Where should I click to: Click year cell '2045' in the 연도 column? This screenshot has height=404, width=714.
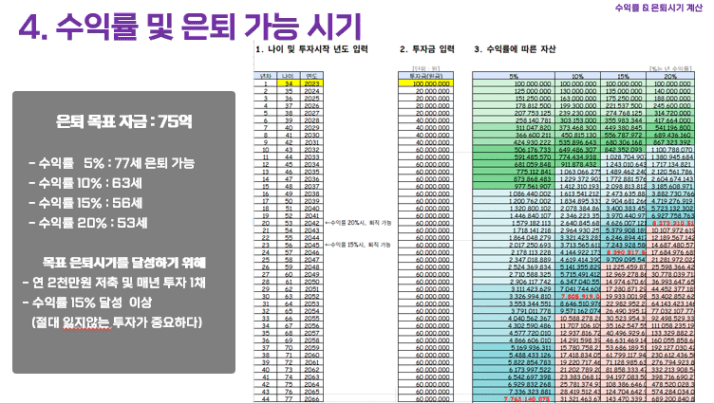click(312, 245)
